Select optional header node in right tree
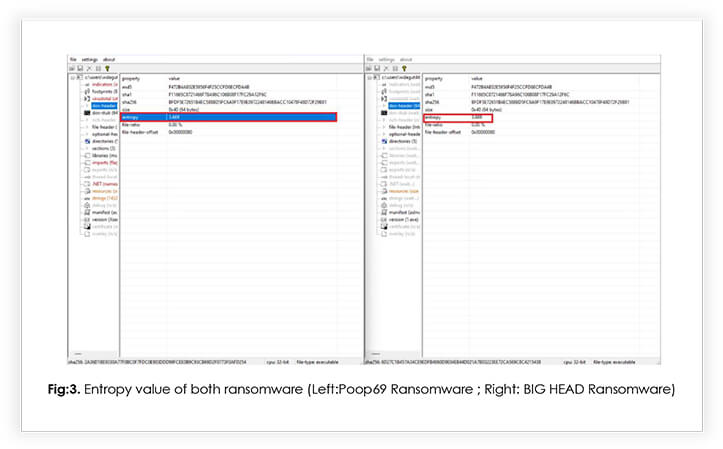The image size is (723, 449). [404, 134]
